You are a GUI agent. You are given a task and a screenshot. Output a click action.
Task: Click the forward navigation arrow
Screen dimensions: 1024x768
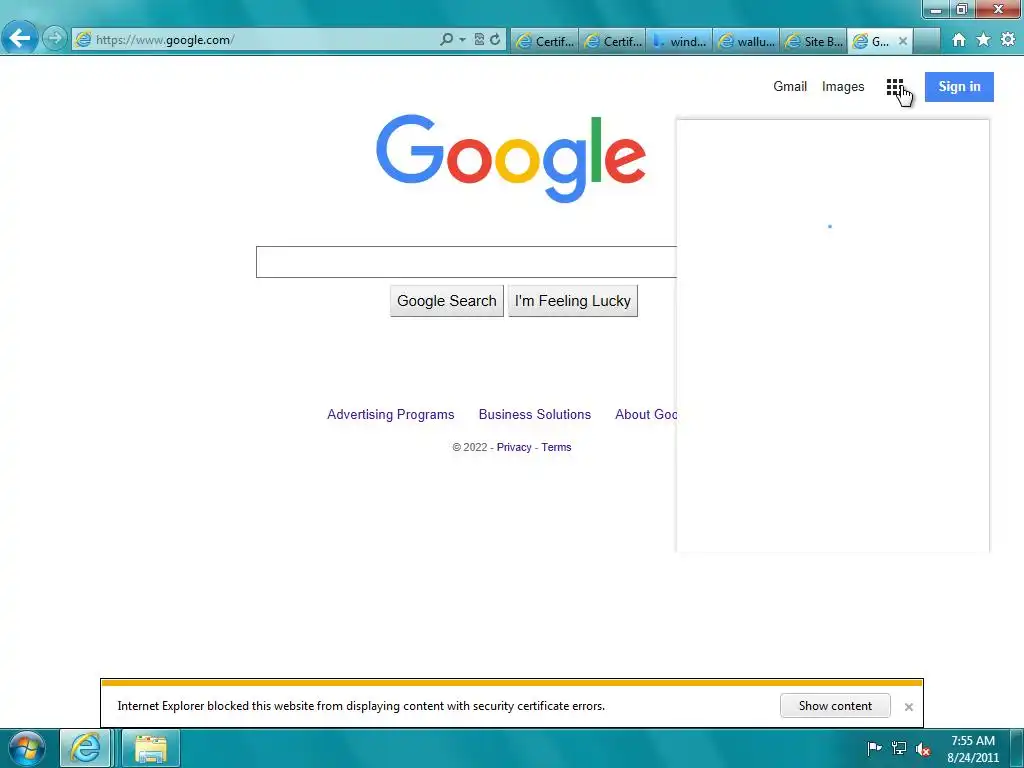[55, 39]
